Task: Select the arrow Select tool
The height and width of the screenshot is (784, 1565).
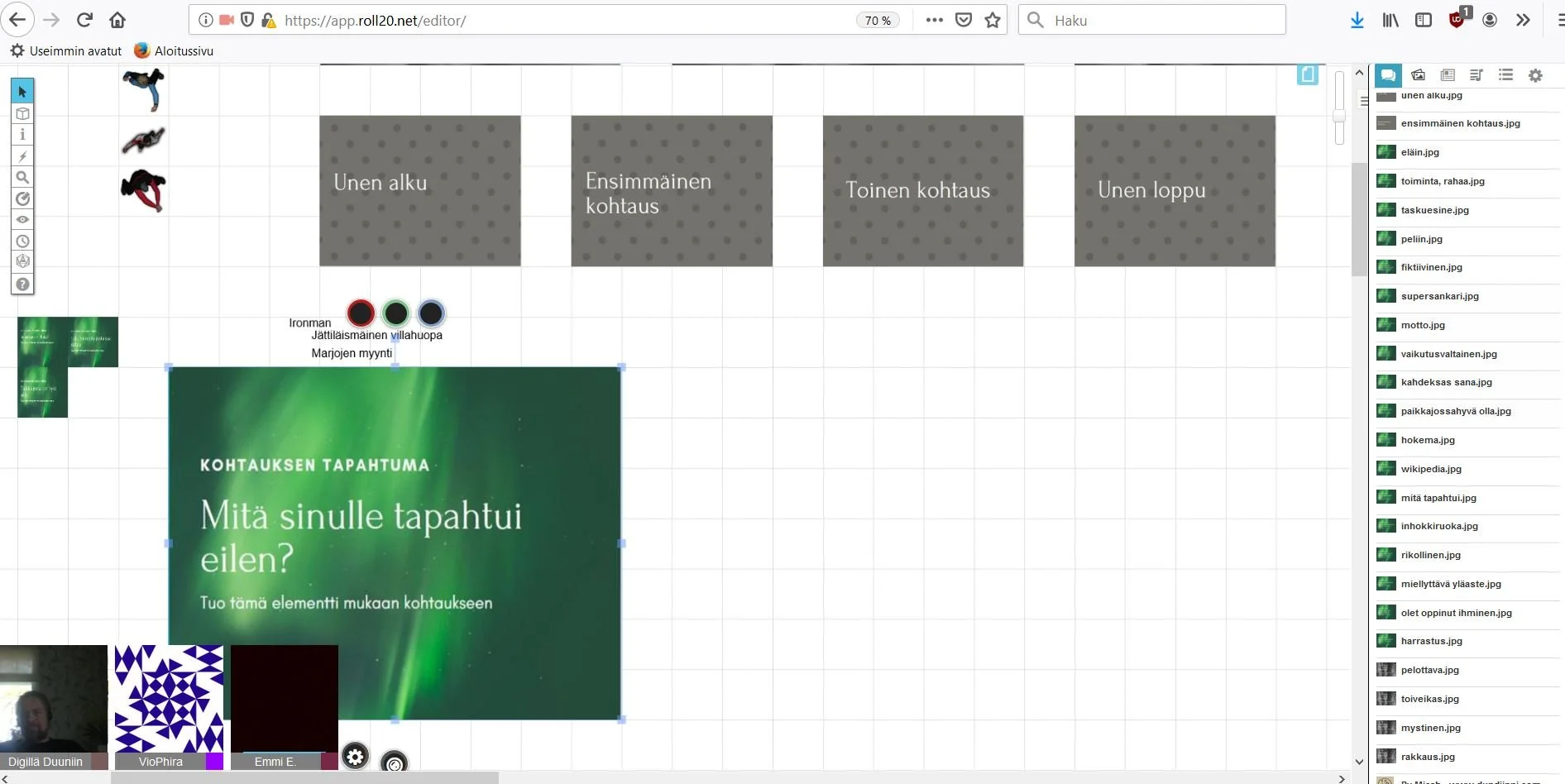Action: coord(22,91)
